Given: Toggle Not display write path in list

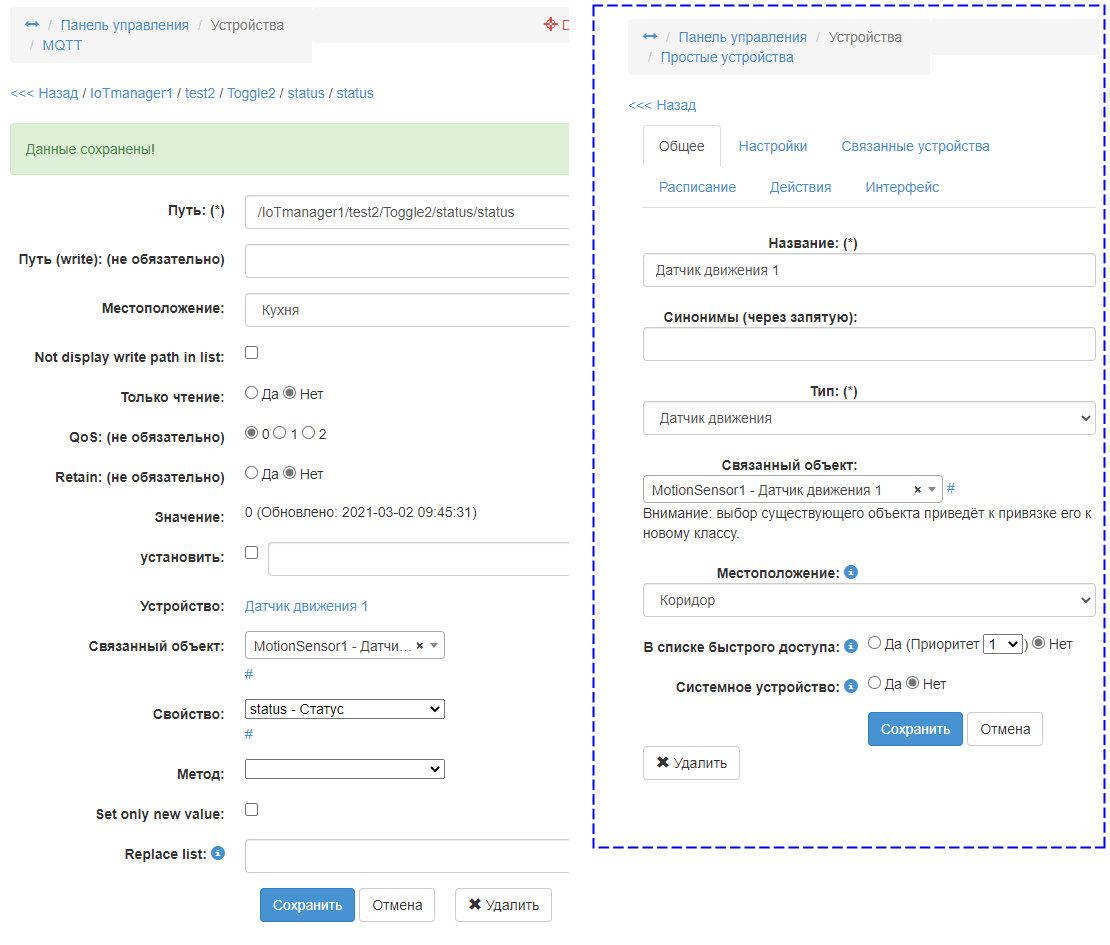Looking at the screenshot, I should tap(251, 353).
